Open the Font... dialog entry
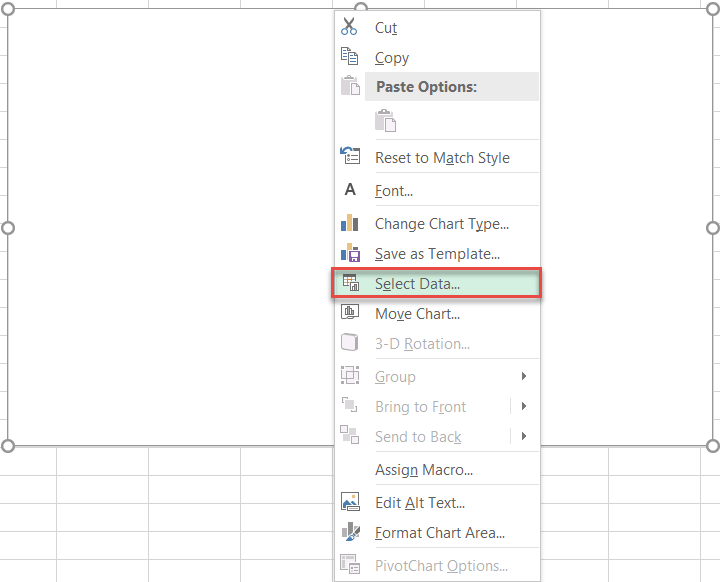This screenshot has width=720, height=582. tap(437, 191)
